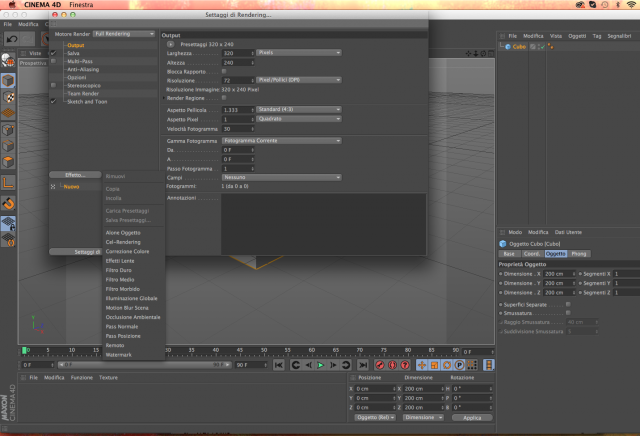Viewport: 640px width, 436px height.
Task: Choose Occlusione Ambientale from the effect menu
Action: [x=133, y=317]
